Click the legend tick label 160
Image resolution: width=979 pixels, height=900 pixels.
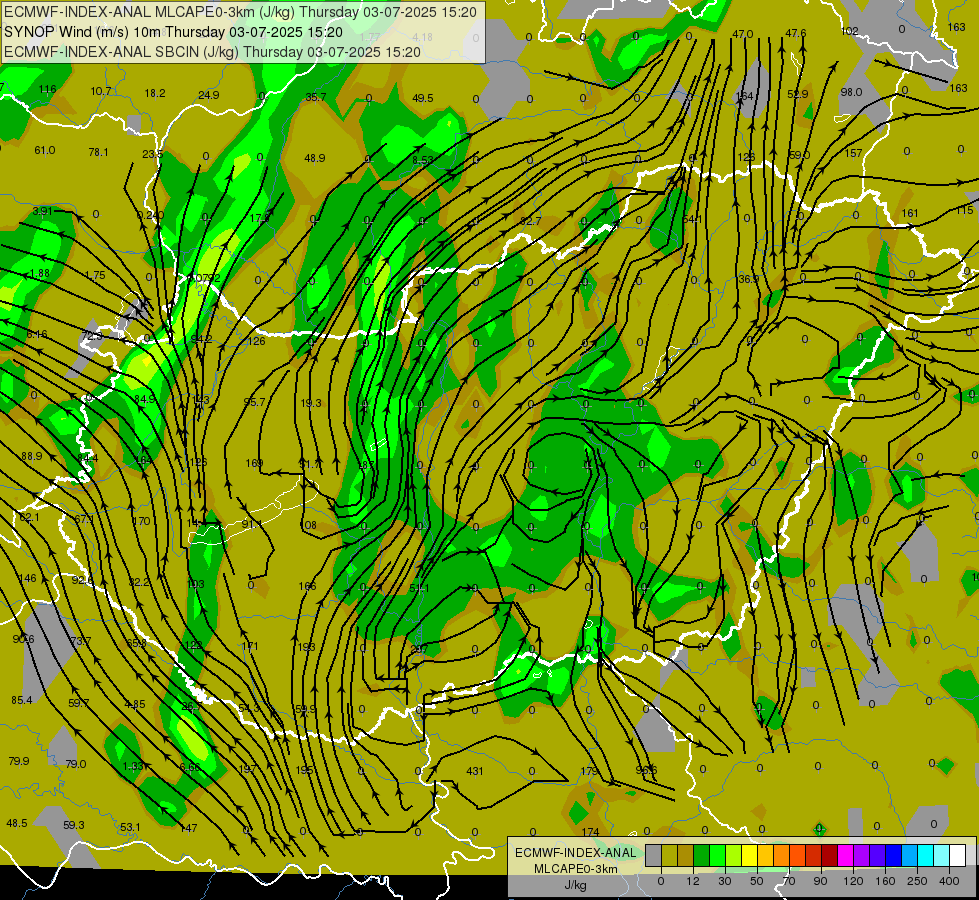click(885, 881)
